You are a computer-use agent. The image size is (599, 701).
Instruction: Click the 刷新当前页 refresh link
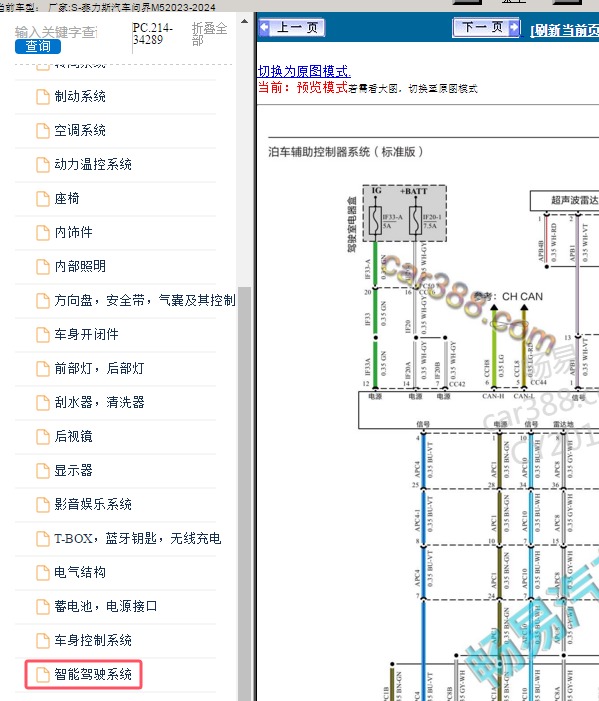[x=564, y=30]
